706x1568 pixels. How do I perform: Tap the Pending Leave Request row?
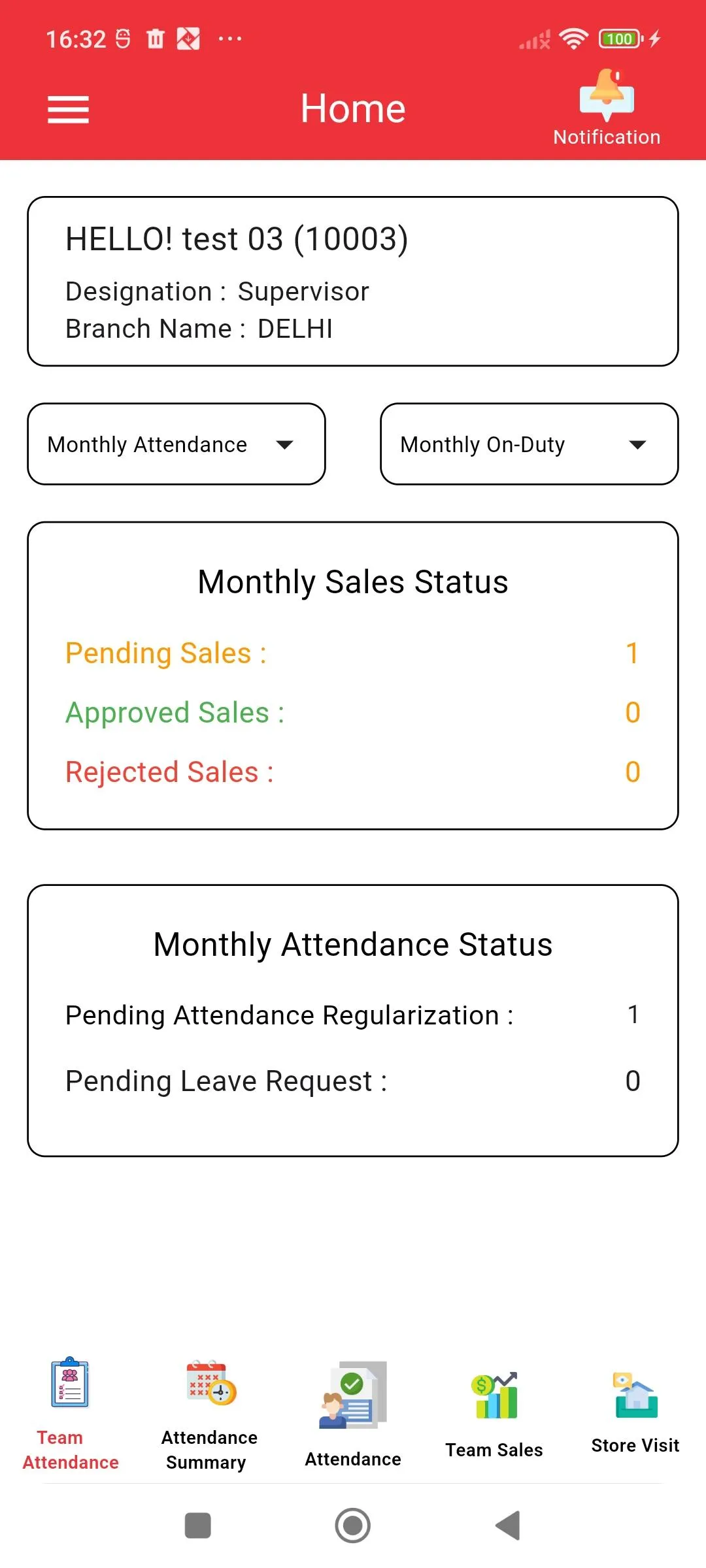pos(353,1081)
